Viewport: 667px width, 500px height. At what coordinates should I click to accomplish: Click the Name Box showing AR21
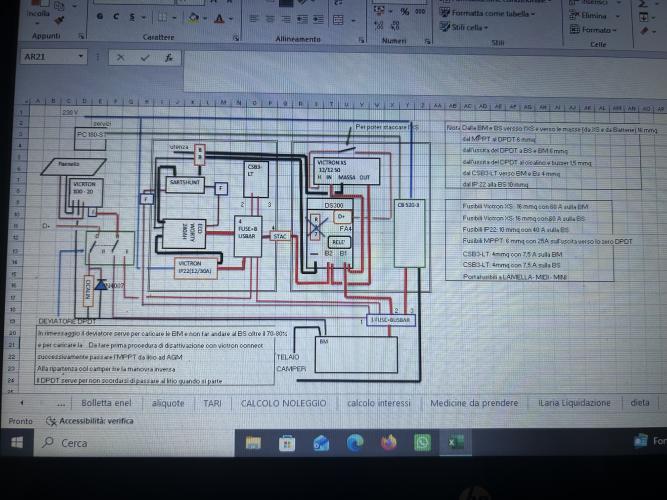53,57
